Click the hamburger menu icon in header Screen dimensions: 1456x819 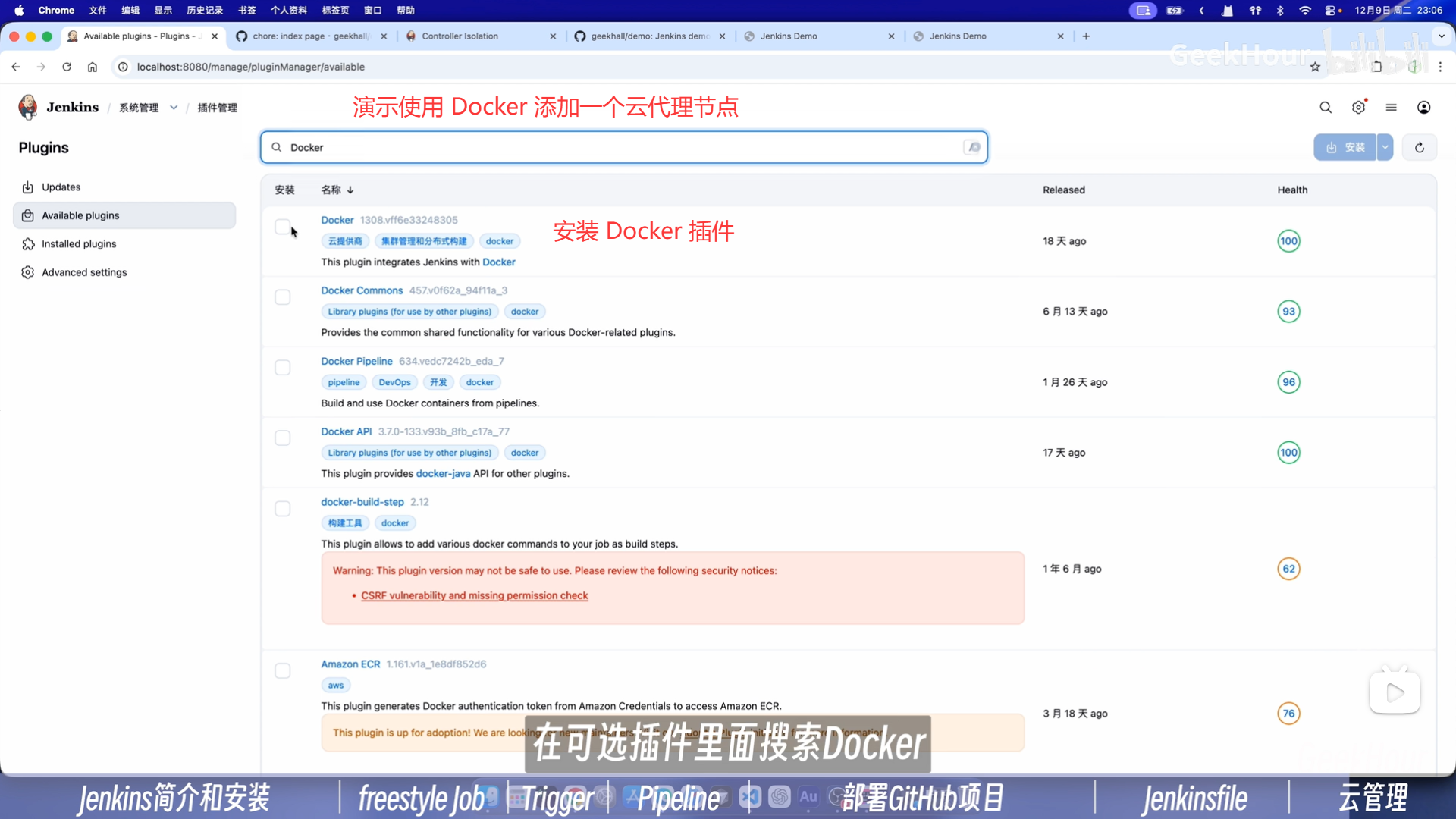1391,108
